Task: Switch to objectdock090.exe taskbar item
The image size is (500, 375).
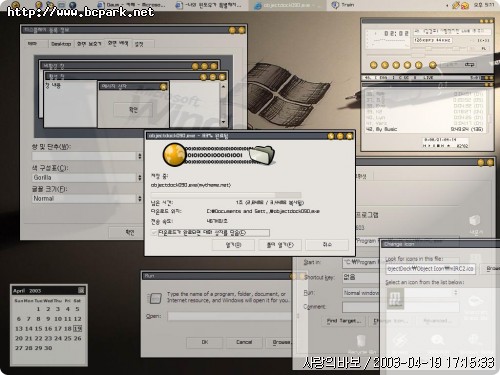Action: [x=287, y=5]
